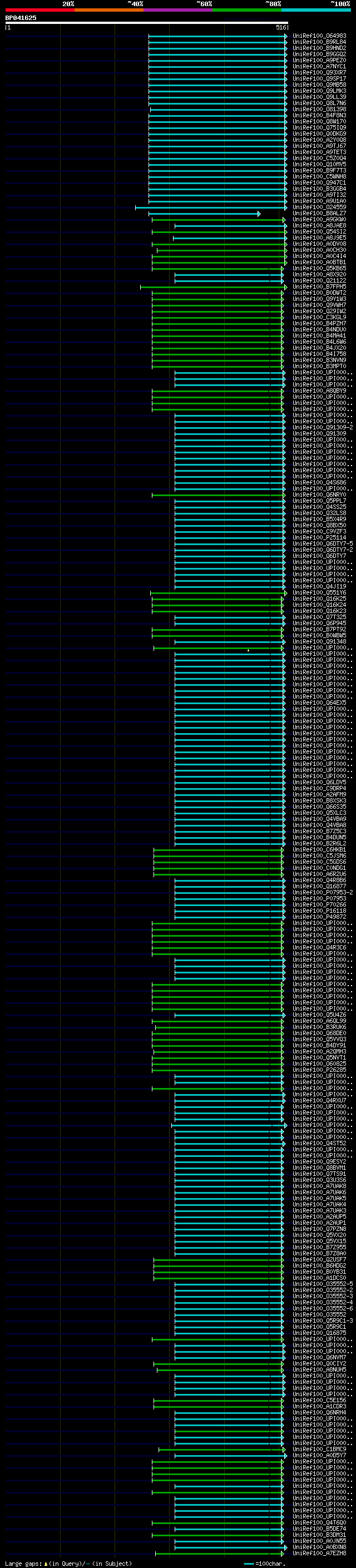Click hit label UniRef100_P49872
This screenshot has width=356, height=1568.
pyautogui.click(x=319, y=917)
